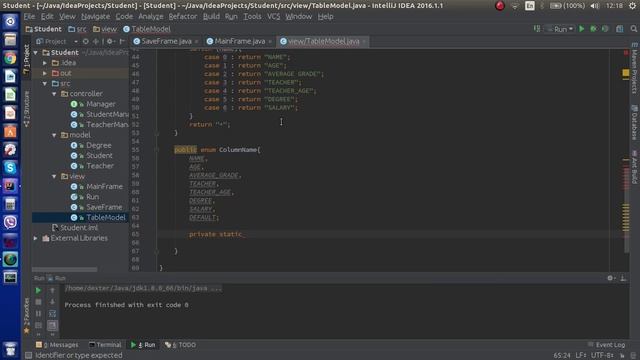
Task: Collapse the src folder
Action: 45,83
